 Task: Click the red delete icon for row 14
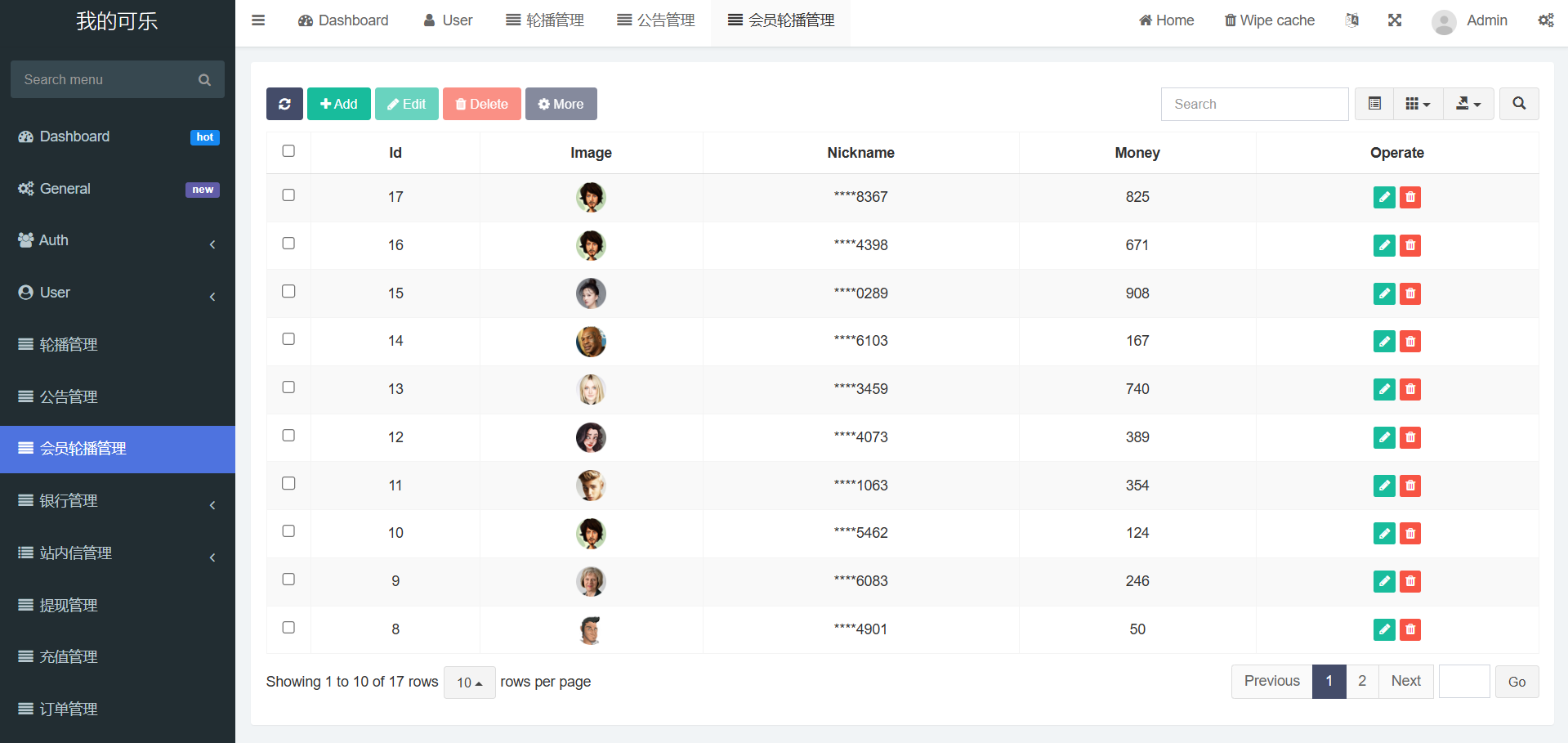[1410, 342]
